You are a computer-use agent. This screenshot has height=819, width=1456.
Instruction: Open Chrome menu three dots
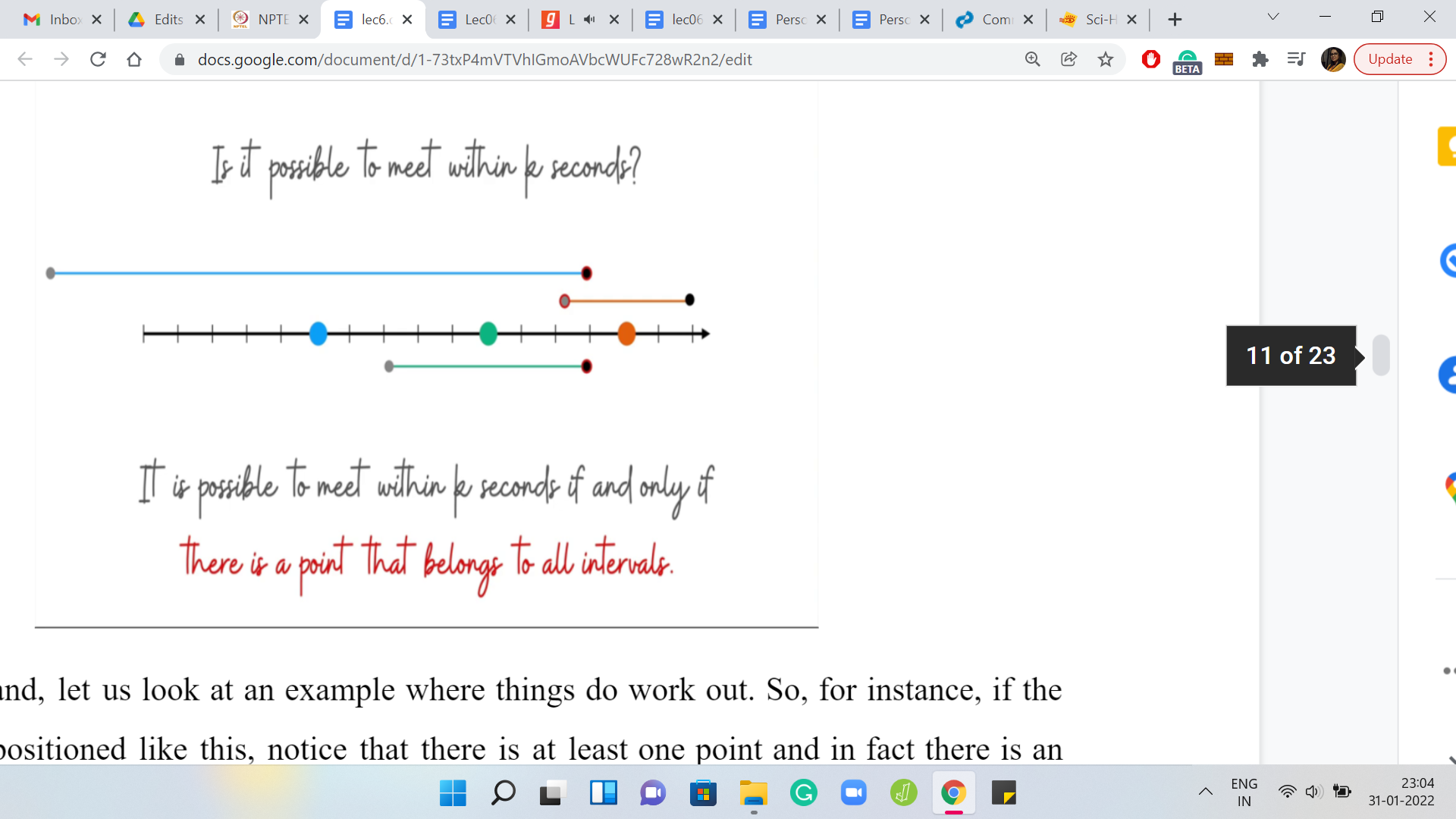click(x=1431, y=59)
